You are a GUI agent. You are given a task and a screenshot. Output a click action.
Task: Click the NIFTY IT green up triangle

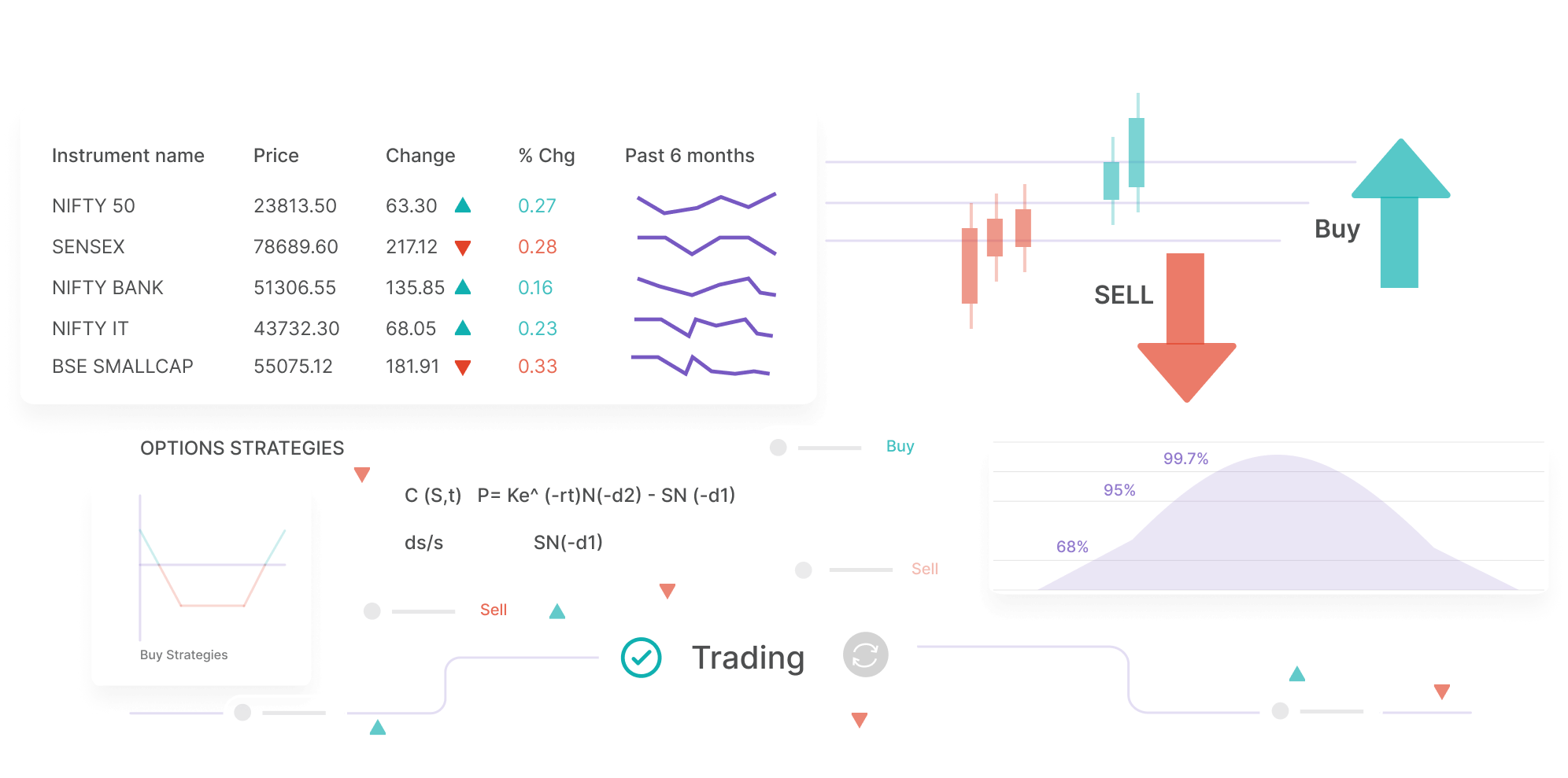pyautogui.click(x=463, y=328)
